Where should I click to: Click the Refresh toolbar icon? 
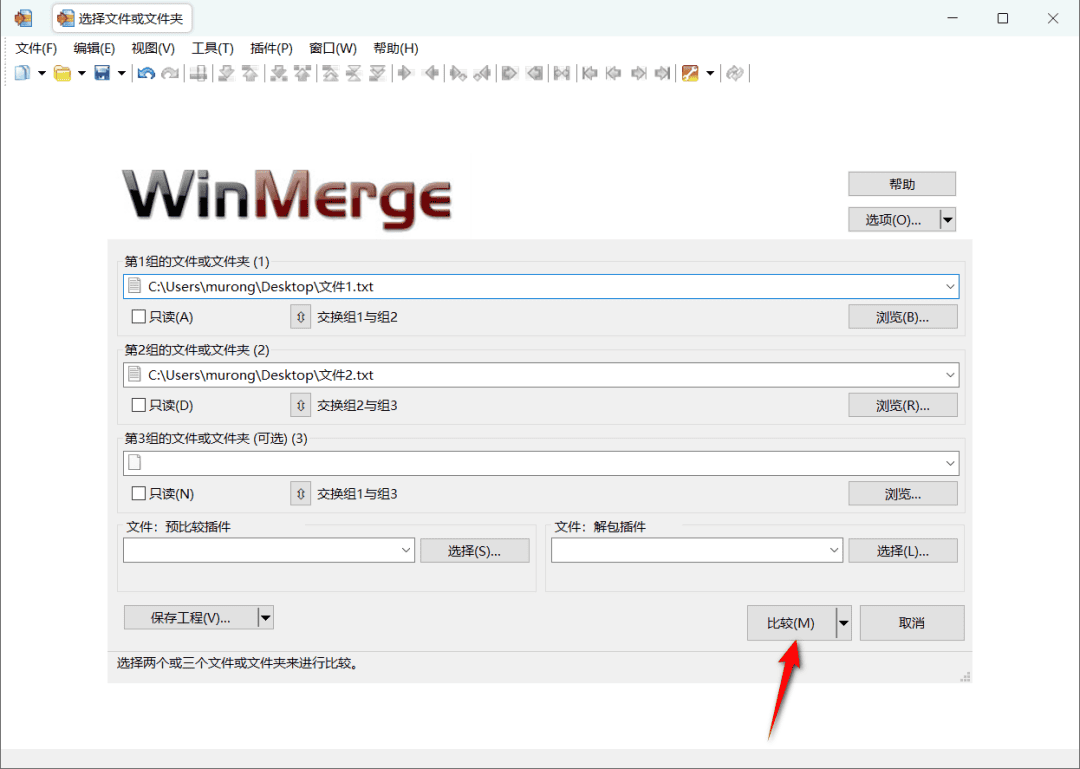click(734, 72)
